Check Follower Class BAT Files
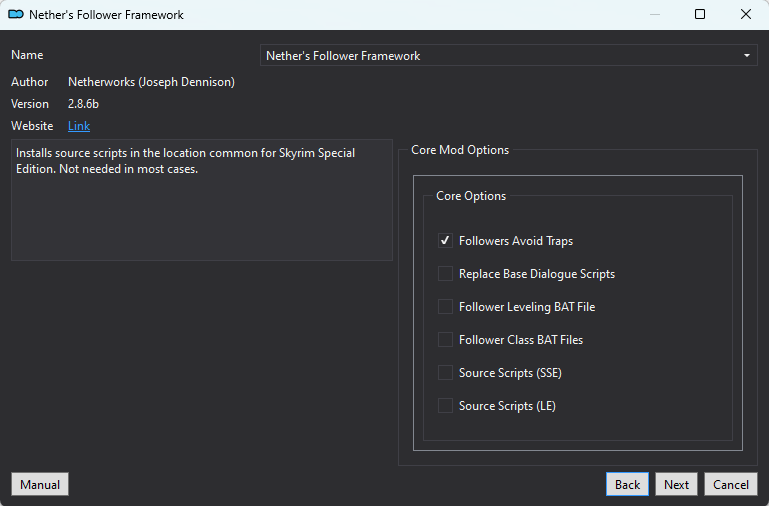 445,339
